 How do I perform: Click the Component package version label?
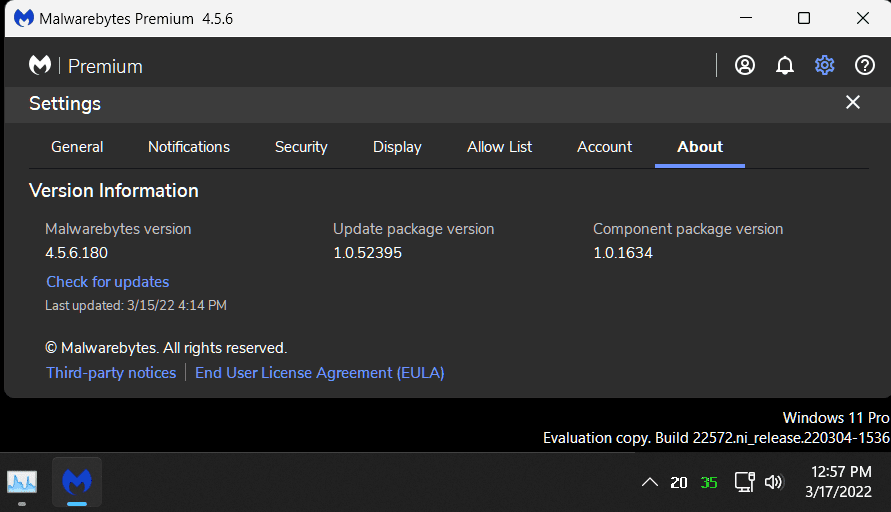point(688,229)
